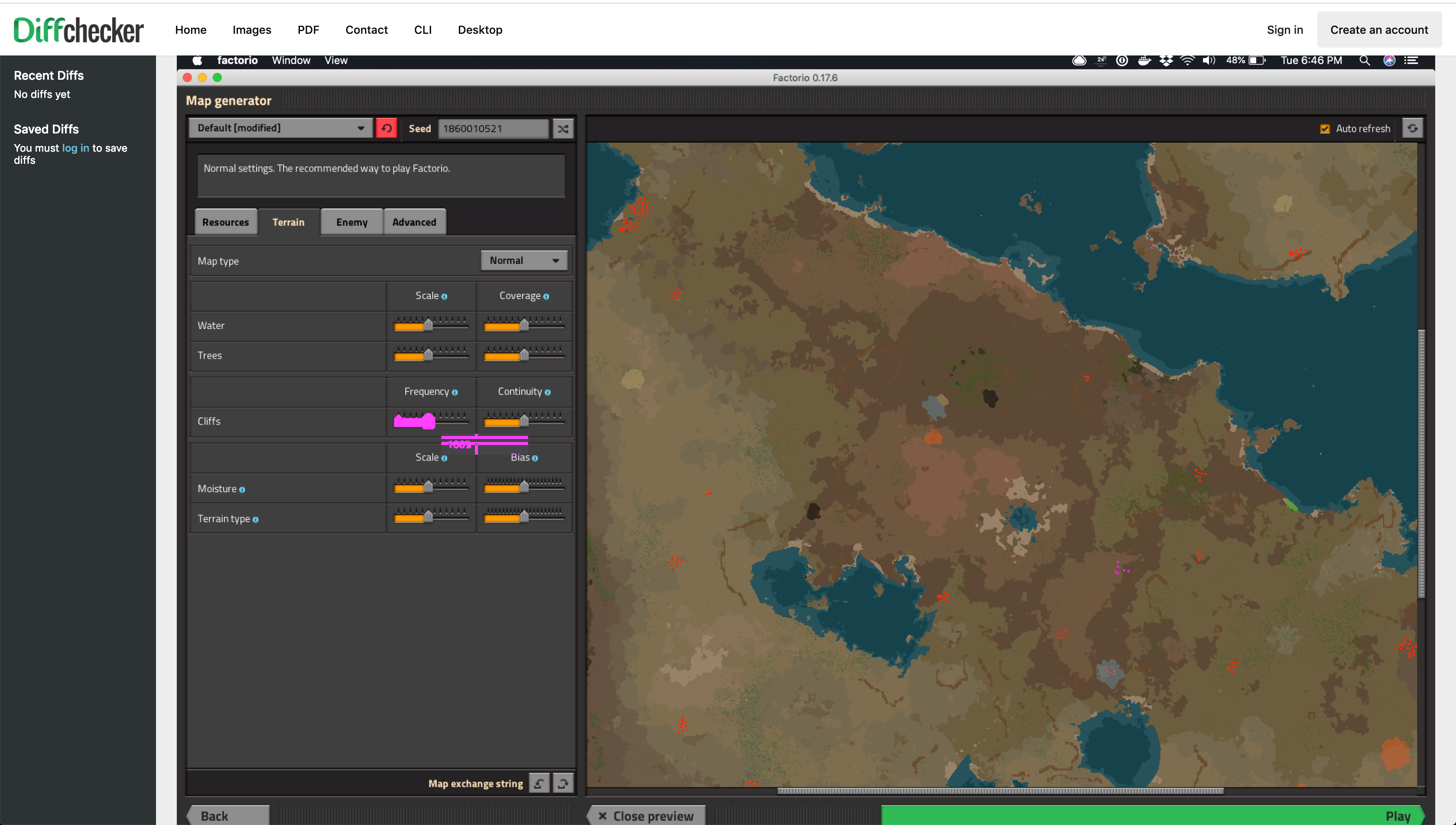Open the Desktop link in Diffchecker navigation

(x=480, y=30)
